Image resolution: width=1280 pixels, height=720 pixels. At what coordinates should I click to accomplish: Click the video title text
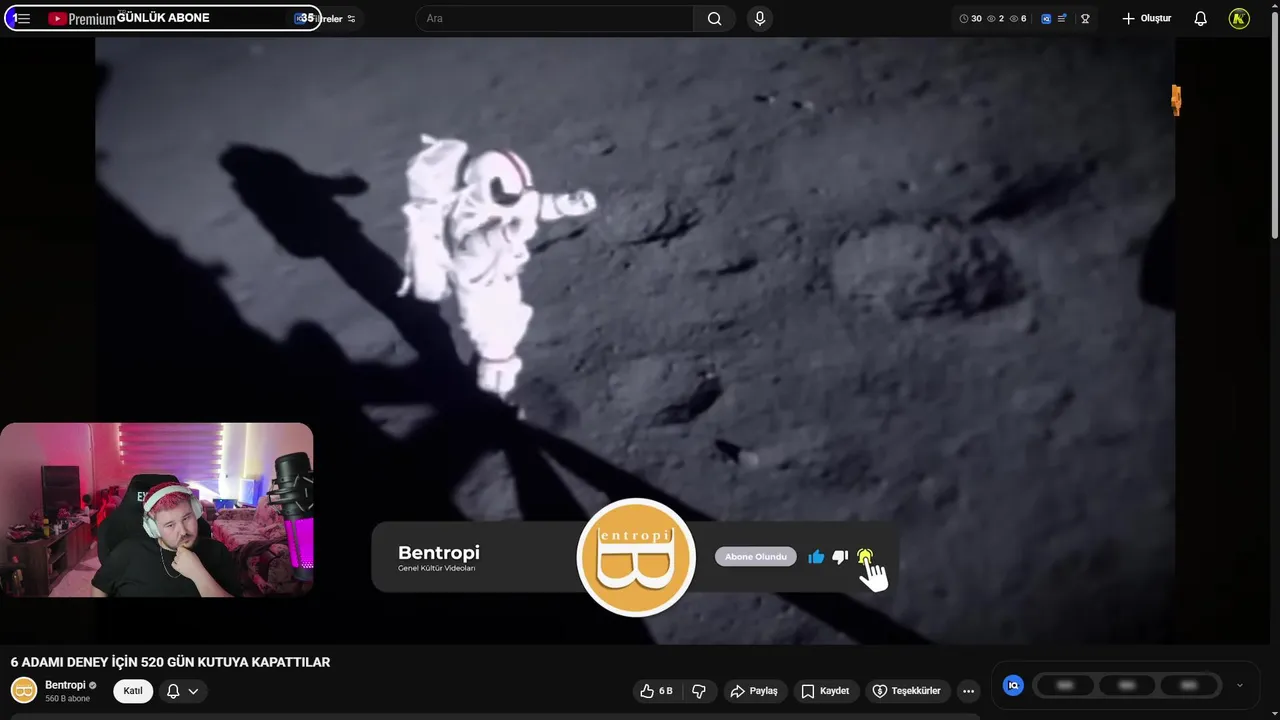point(170,662)
